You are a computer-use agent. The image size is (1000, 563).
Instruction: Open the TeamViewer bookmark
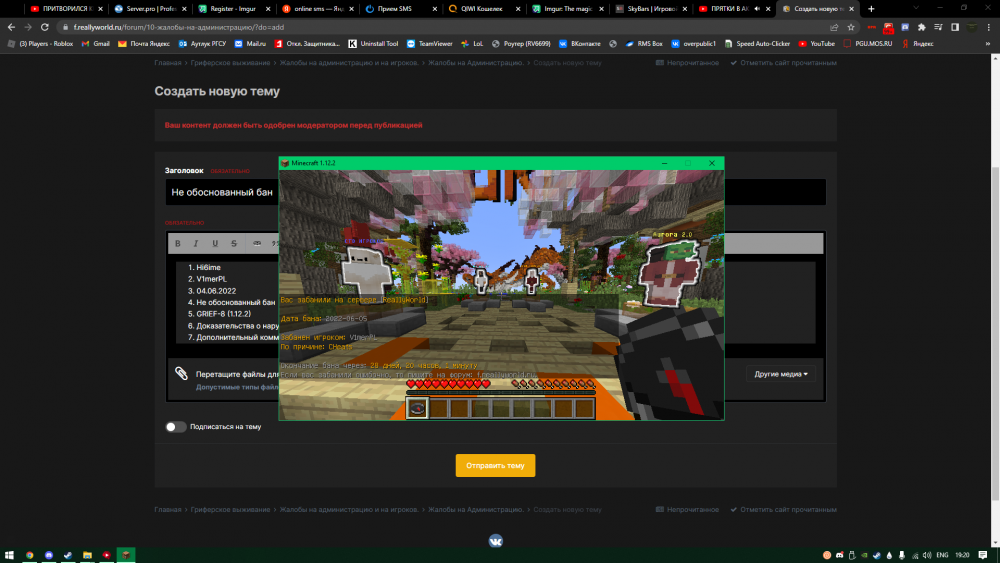(430, 44)
